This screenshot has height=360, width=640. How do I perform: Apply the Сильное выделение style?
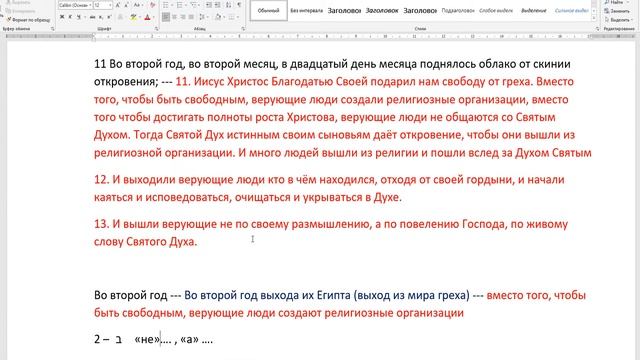pyautogui.click(x=571, y=11)
